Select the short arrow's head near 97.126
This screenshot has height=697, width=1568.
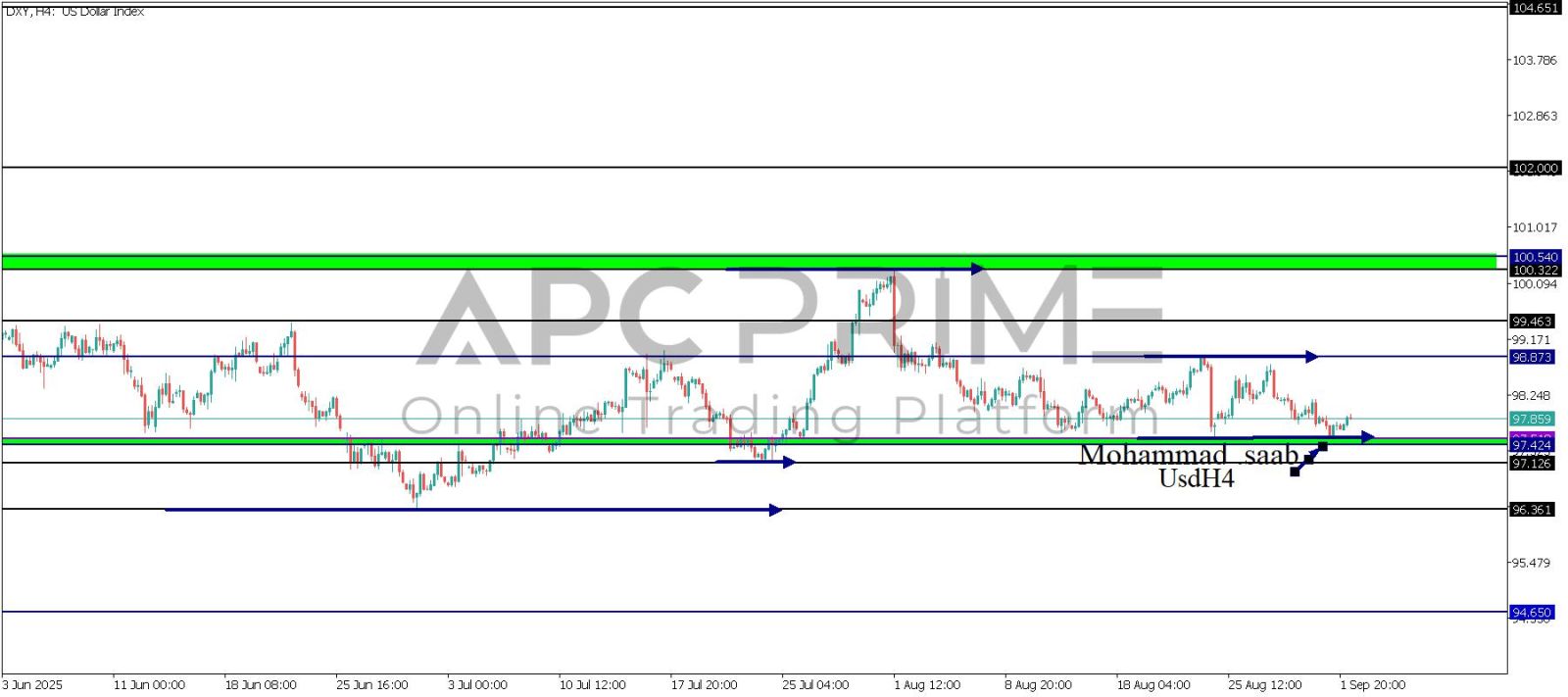(x=789, y=462)
